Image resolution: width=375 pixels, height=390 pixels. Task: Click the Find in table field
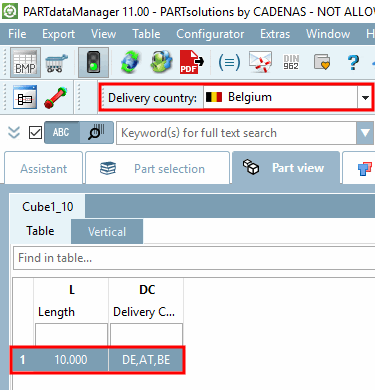[x=194, y=258]
